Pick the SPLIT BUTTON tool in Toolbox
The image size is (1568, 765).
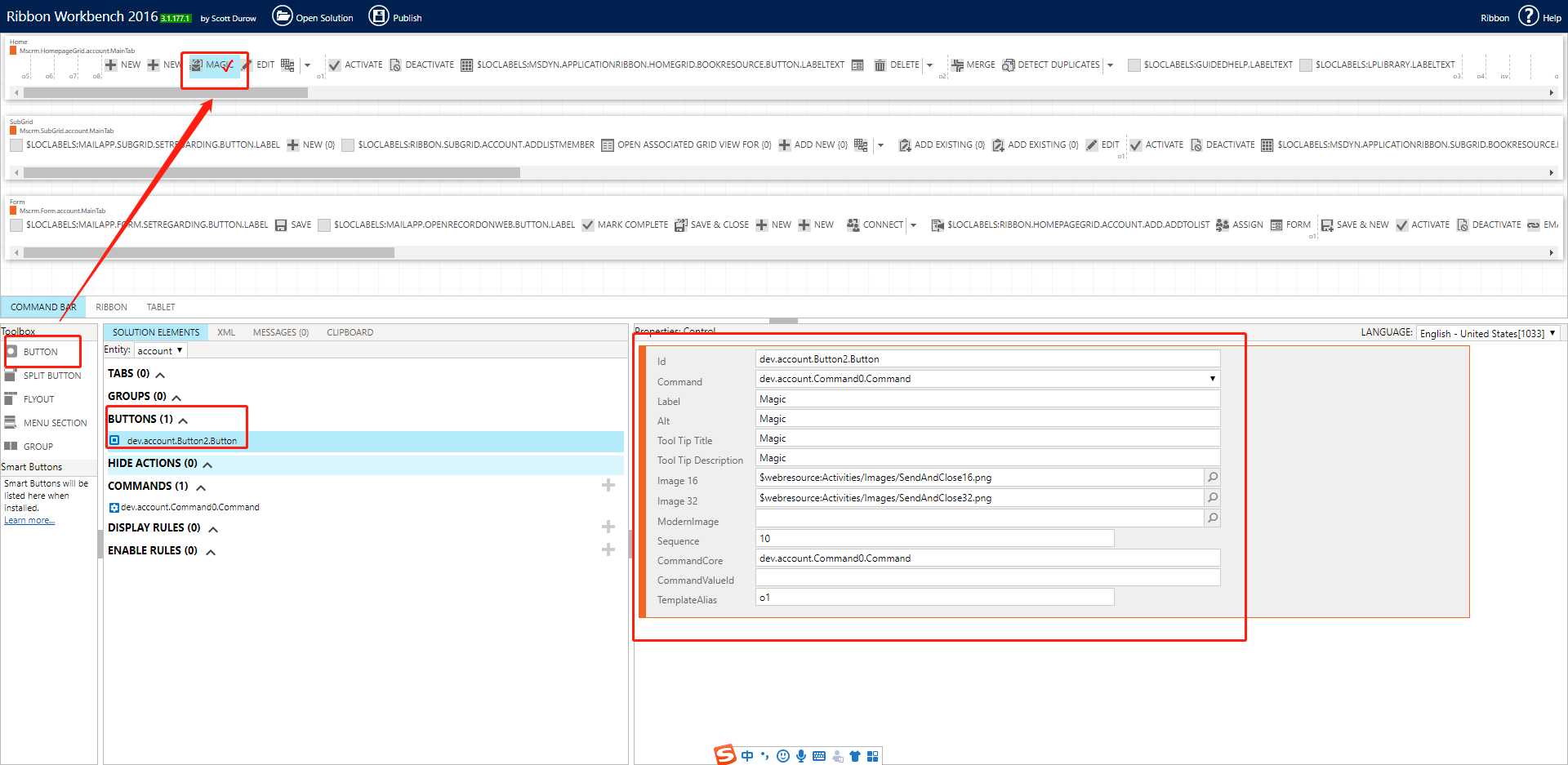pos(43,376)
